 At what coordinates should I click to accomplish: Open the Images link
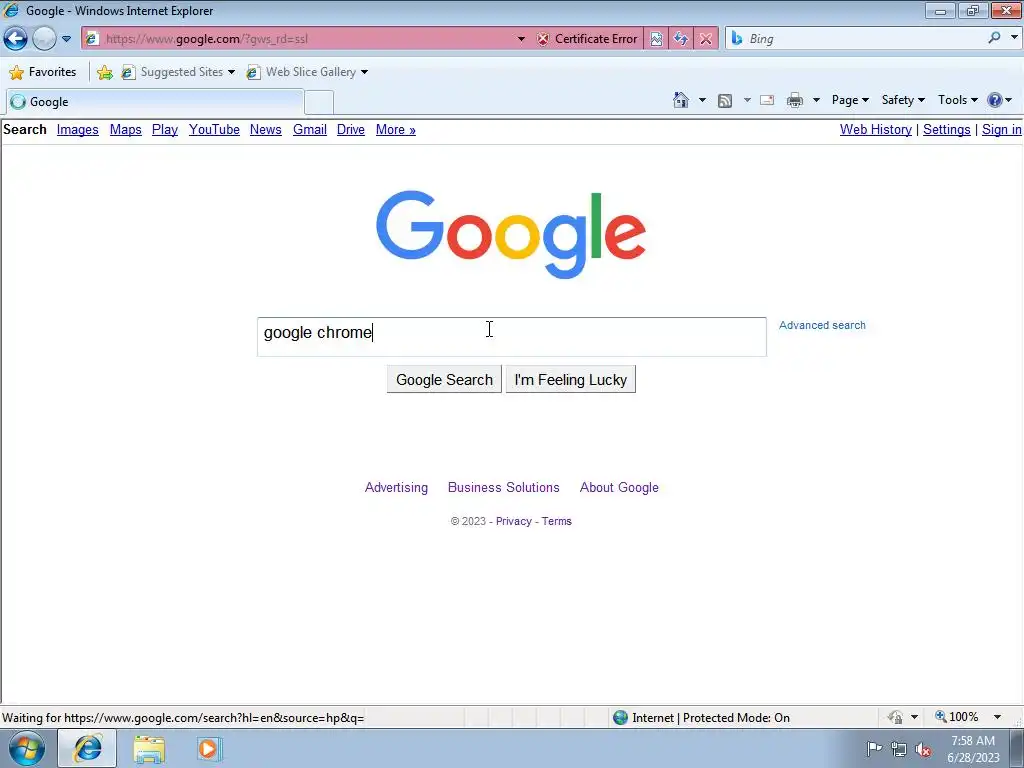pos(78,129)
